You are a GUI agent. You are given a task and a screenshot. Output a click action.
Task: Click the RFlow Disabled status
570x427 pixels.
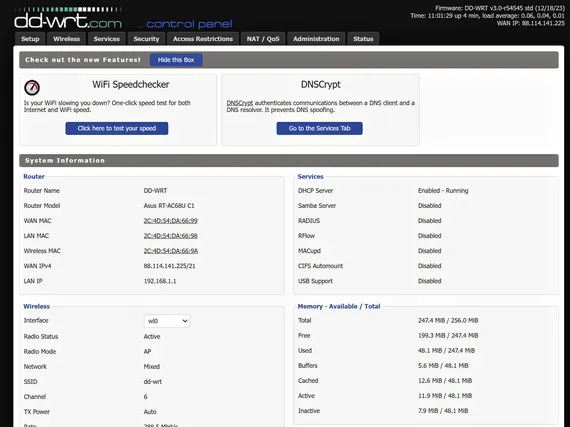(x=430, y=236)
